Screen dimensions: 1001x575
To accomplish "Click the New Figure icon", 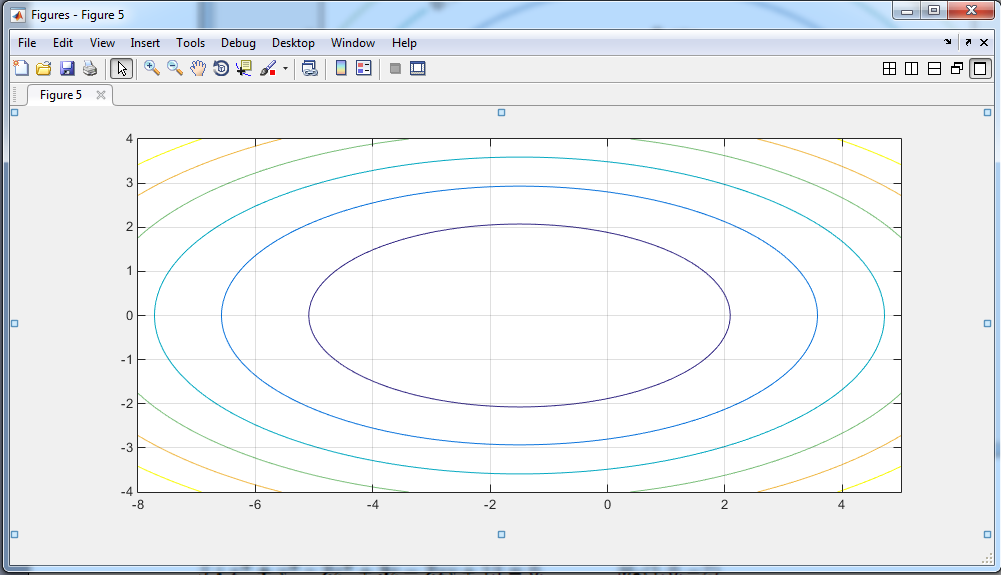I will pos(20,69).
